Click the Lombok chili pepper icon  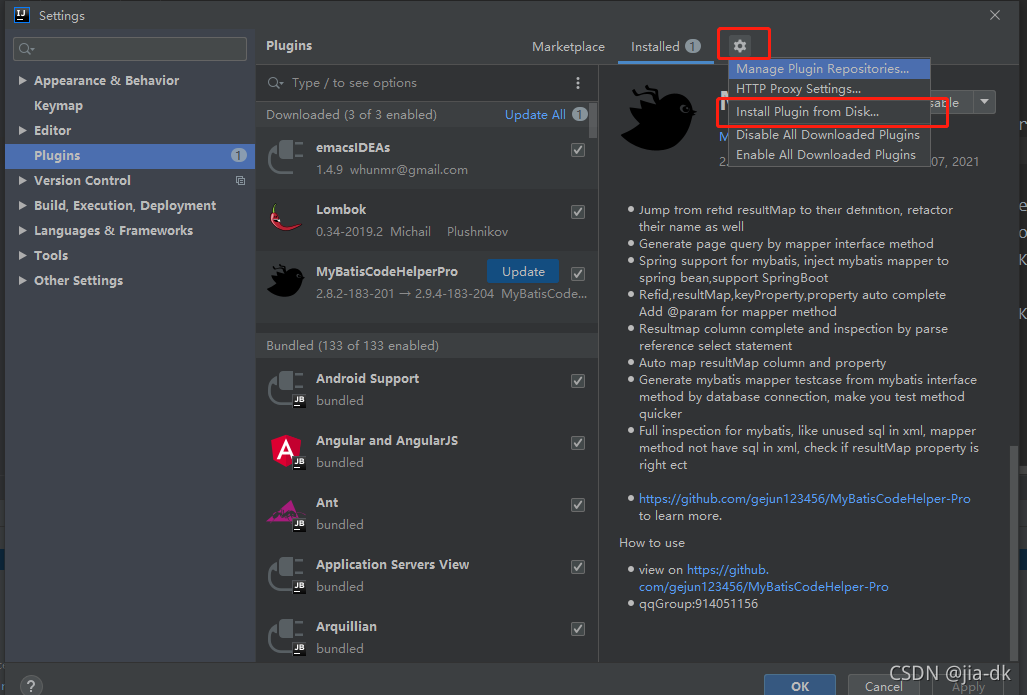coord(286,219)
